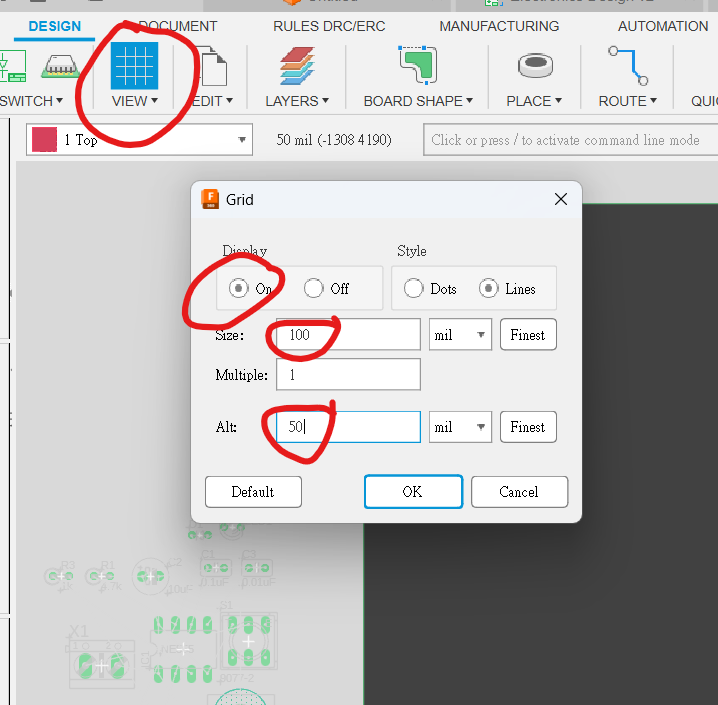Click the Default button in Grid dialog
The width and height of the screenshot is (718, 705).
253,491
